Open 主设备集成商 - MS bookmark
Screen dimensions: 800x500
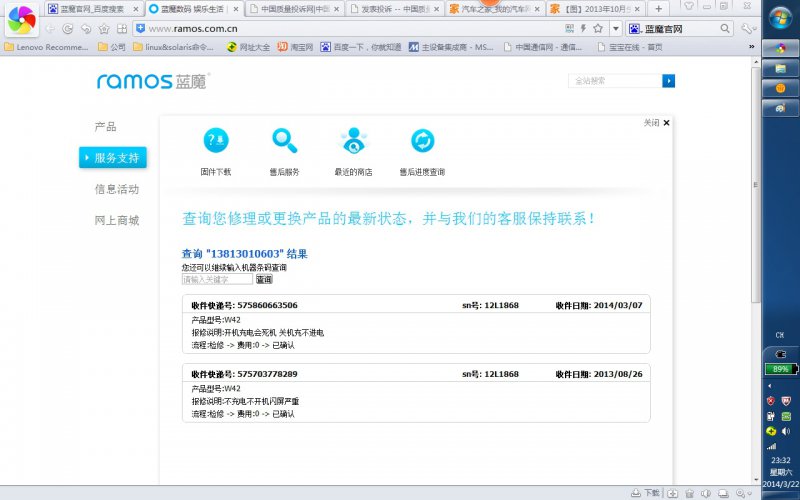(x=451, y=47)
